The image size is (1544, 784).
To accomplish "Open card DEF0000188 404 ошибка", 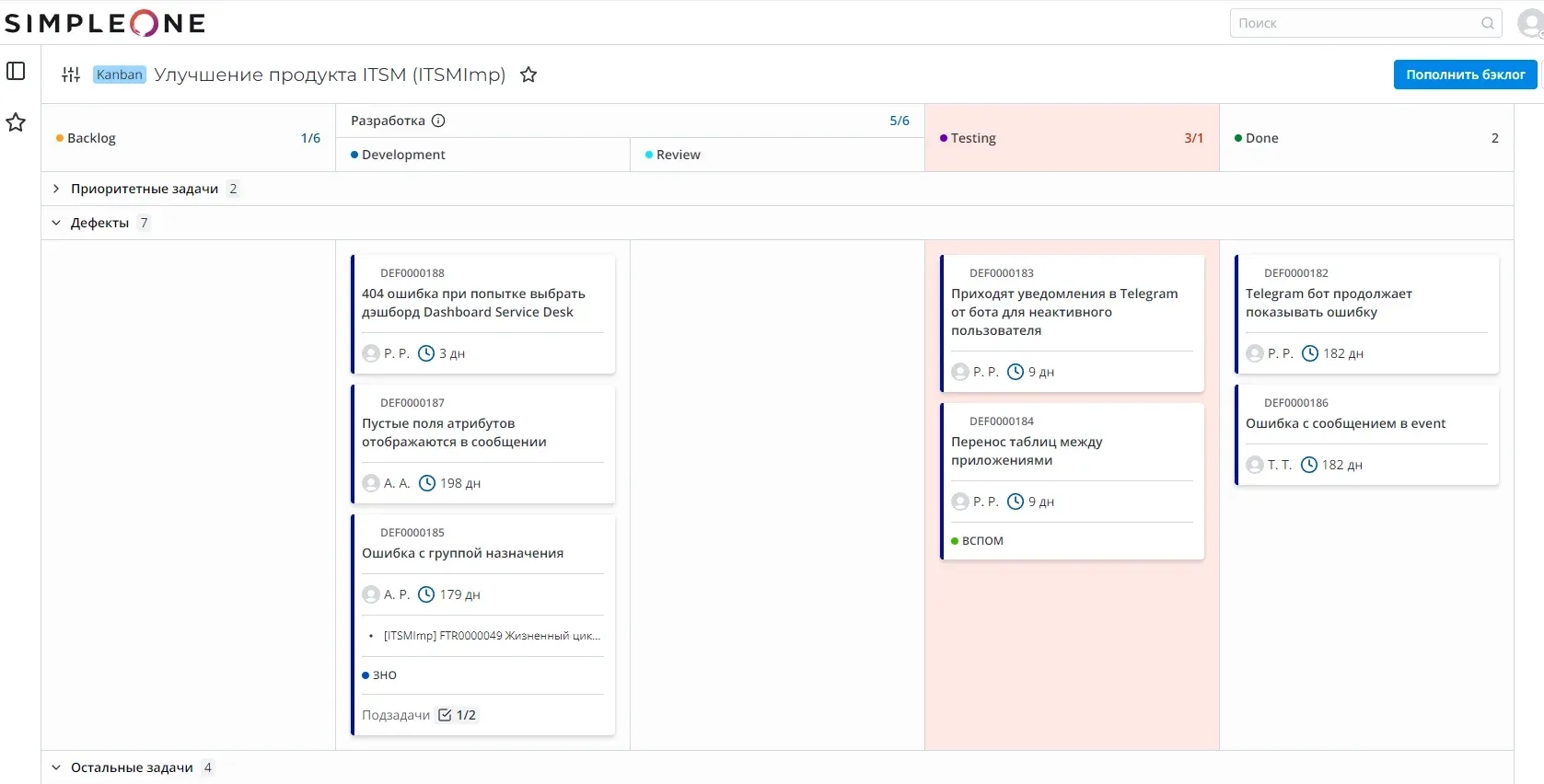I will pyautogui.click(x=483, y=314).
